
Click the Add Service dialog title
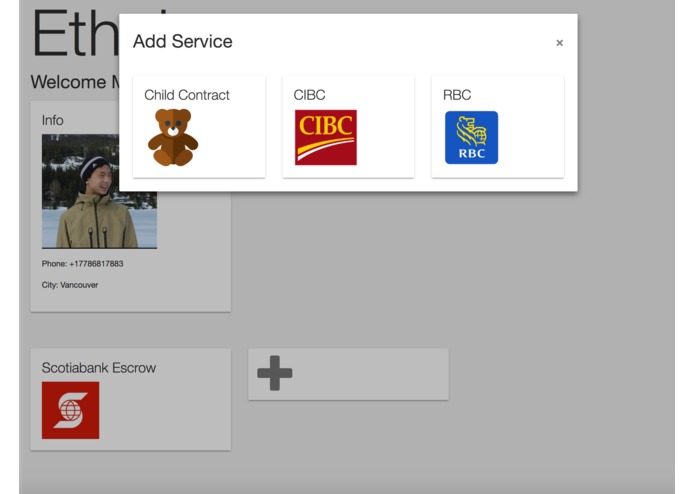click(x=183, y=41)
